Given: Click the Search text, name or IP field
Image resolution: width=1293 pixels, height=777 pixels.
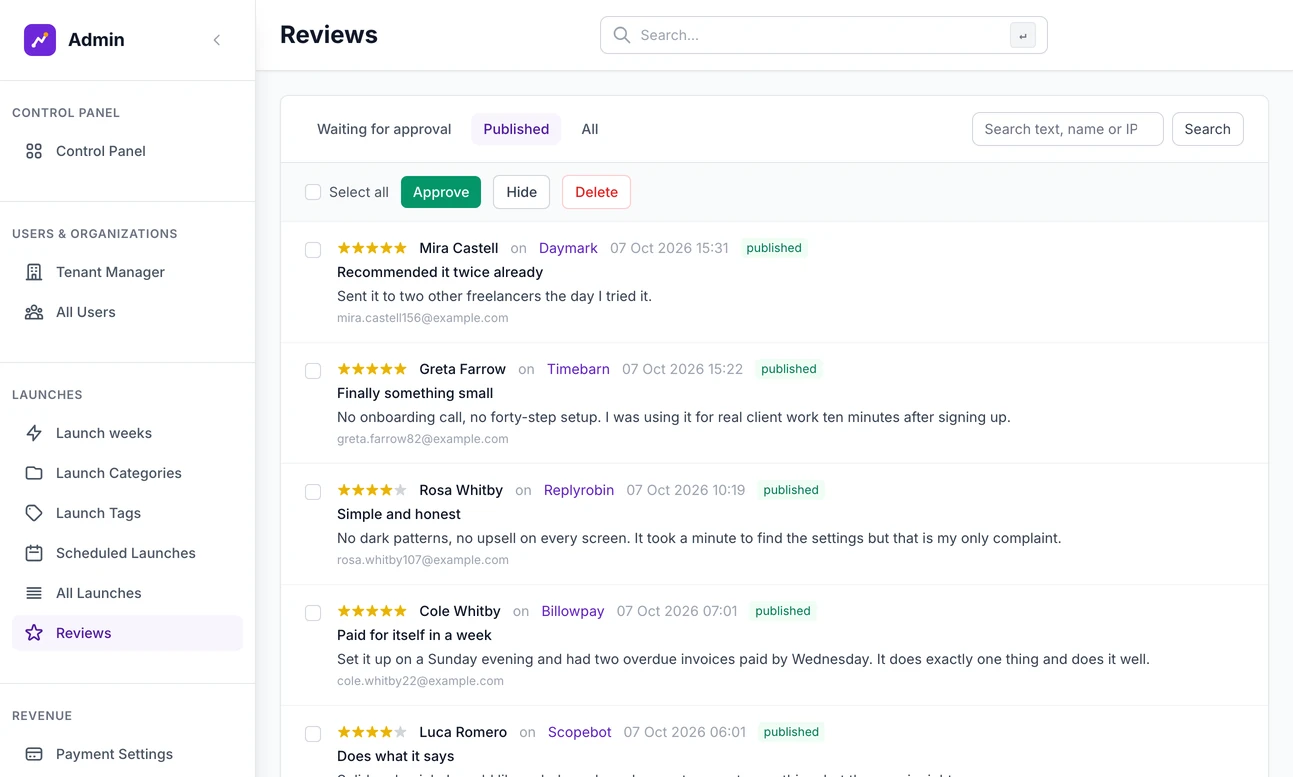Looking at the screenshot, I should 1067,129.
